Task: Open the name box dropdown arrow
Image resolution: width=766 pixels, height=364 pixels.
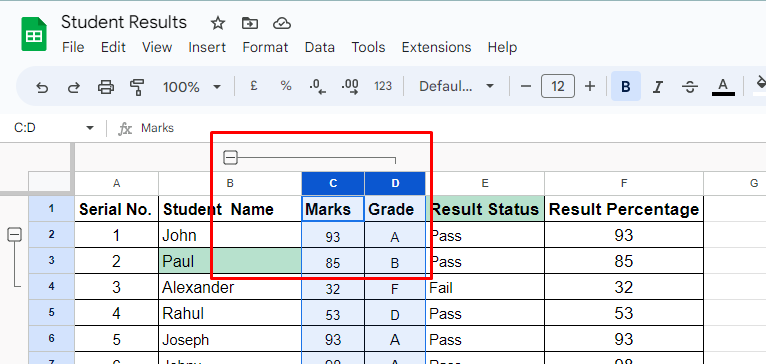Action: point(89,128)
